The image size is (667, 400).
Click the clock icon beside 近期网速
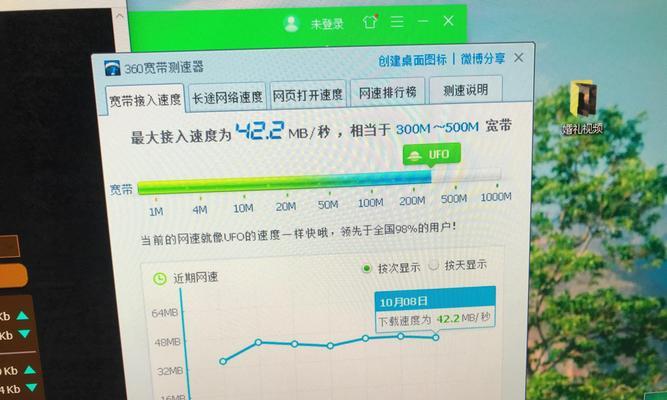(160, 279)
